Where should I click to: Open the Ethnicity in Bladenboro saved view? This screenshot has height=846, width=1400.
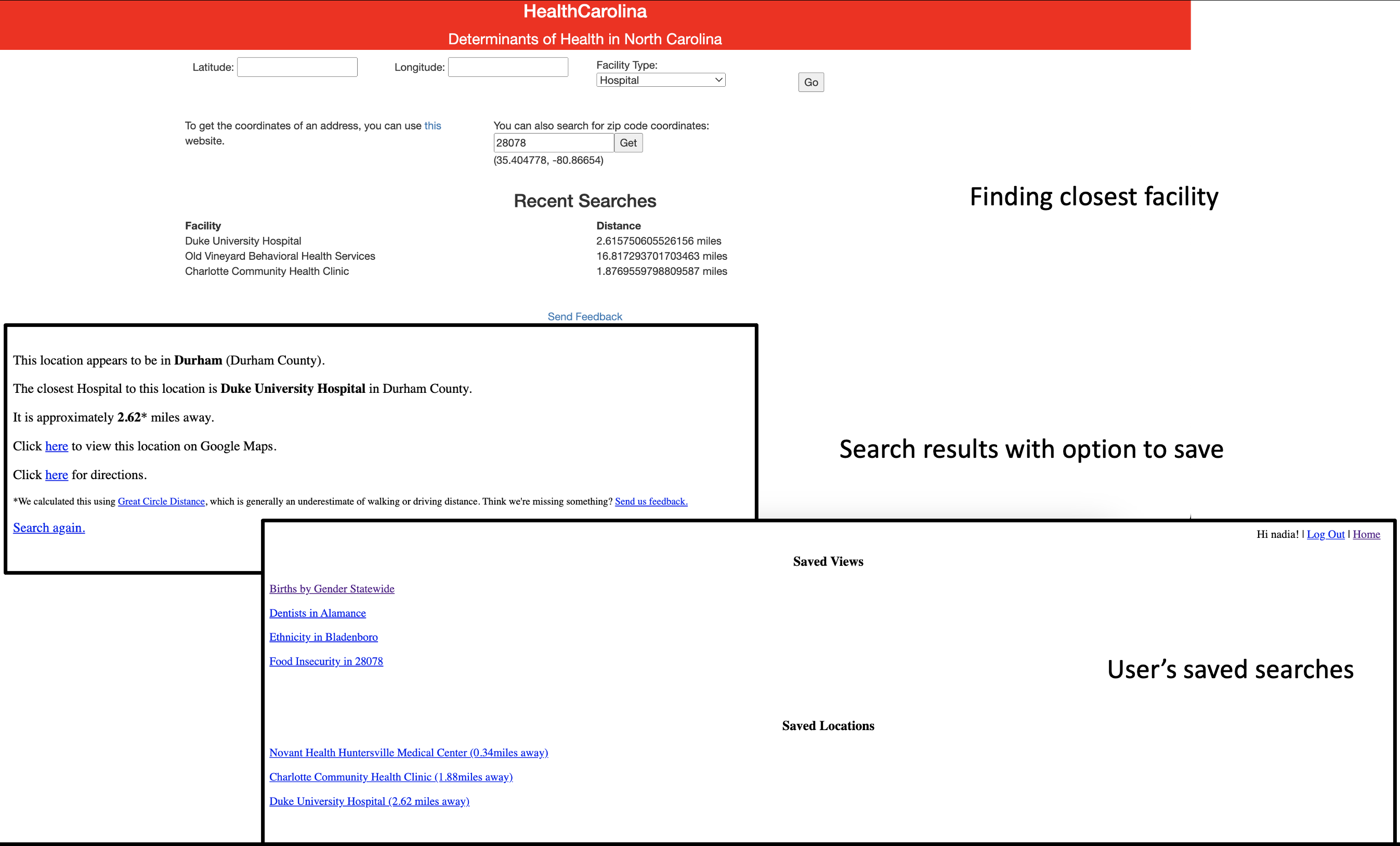click(323, 637)
